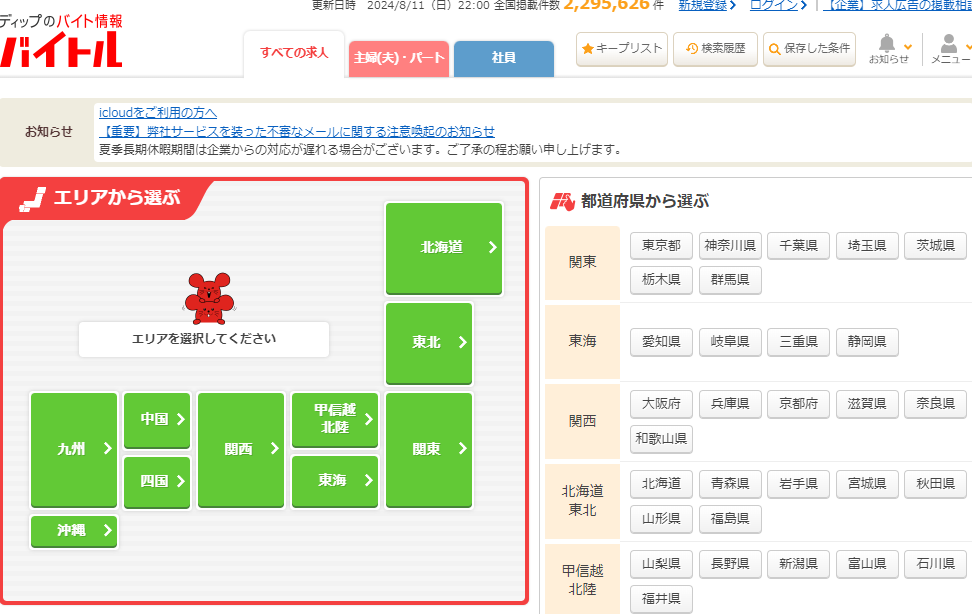Switch to the 主婦(夫)・パート tab
This screenshot has width=972, height=614.
pyautogui.click(x=399, y=58)
